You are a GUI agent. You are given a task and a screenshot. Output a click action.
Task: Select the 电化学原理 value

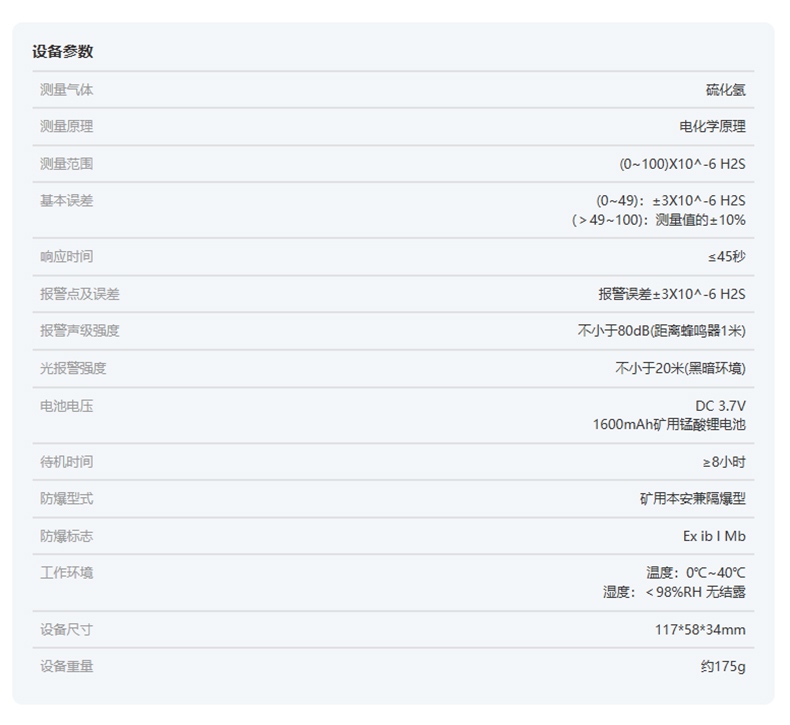point(712,127)
